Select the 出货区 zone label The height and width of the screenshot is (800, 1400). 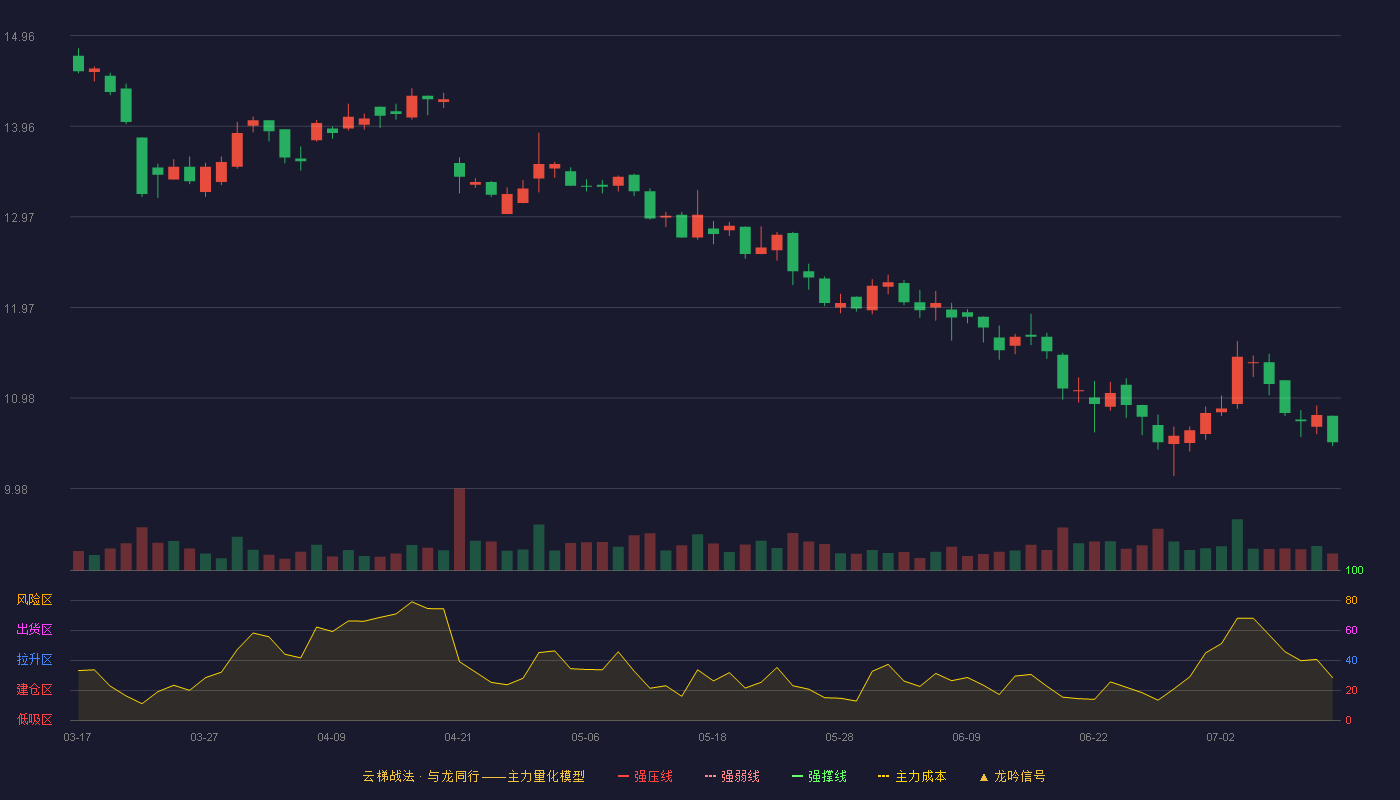coord(35,630)
